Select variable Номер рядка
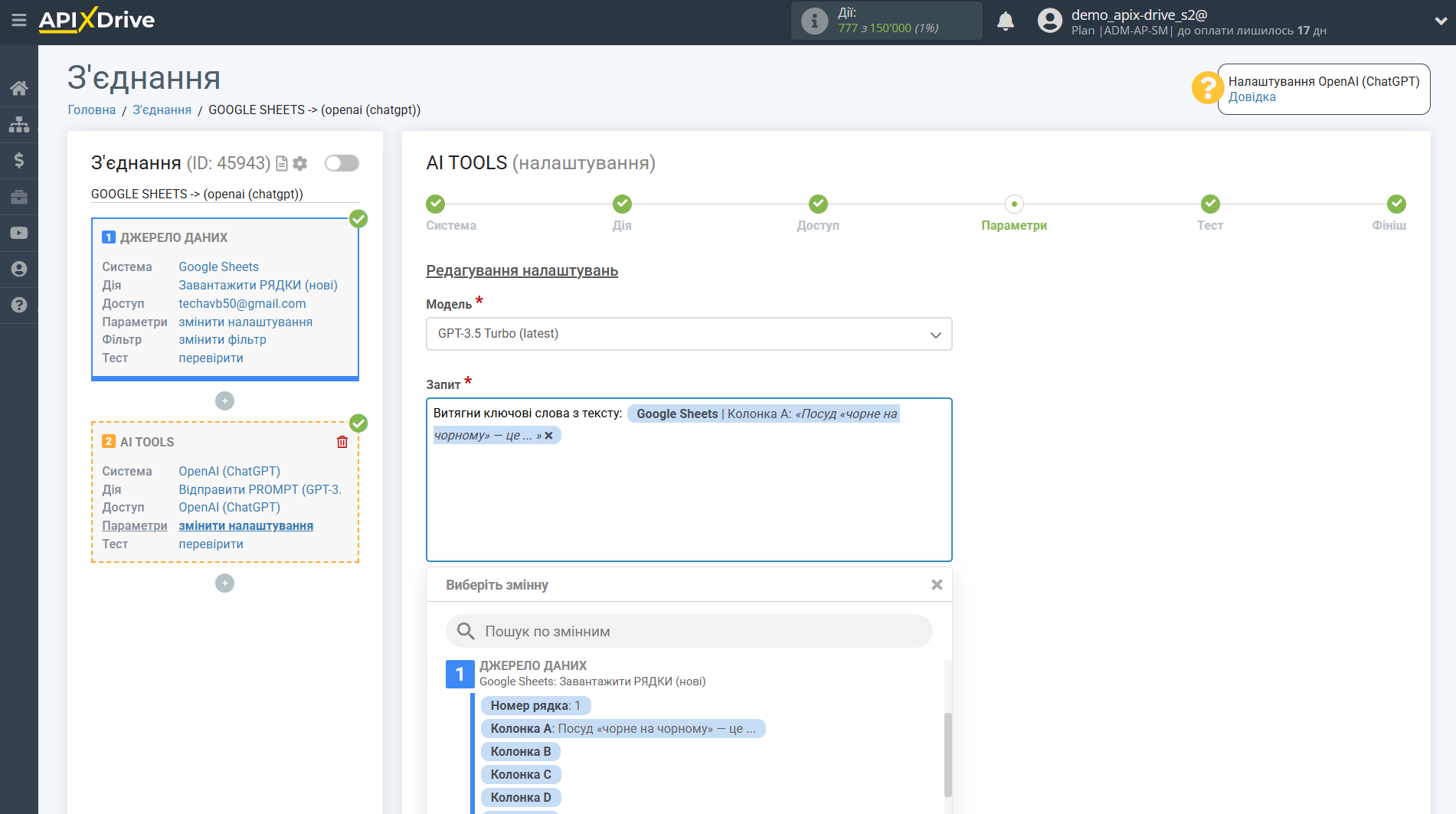Image resolution: width=1456 pixels, height=814 pixels. tap(535, 705)
